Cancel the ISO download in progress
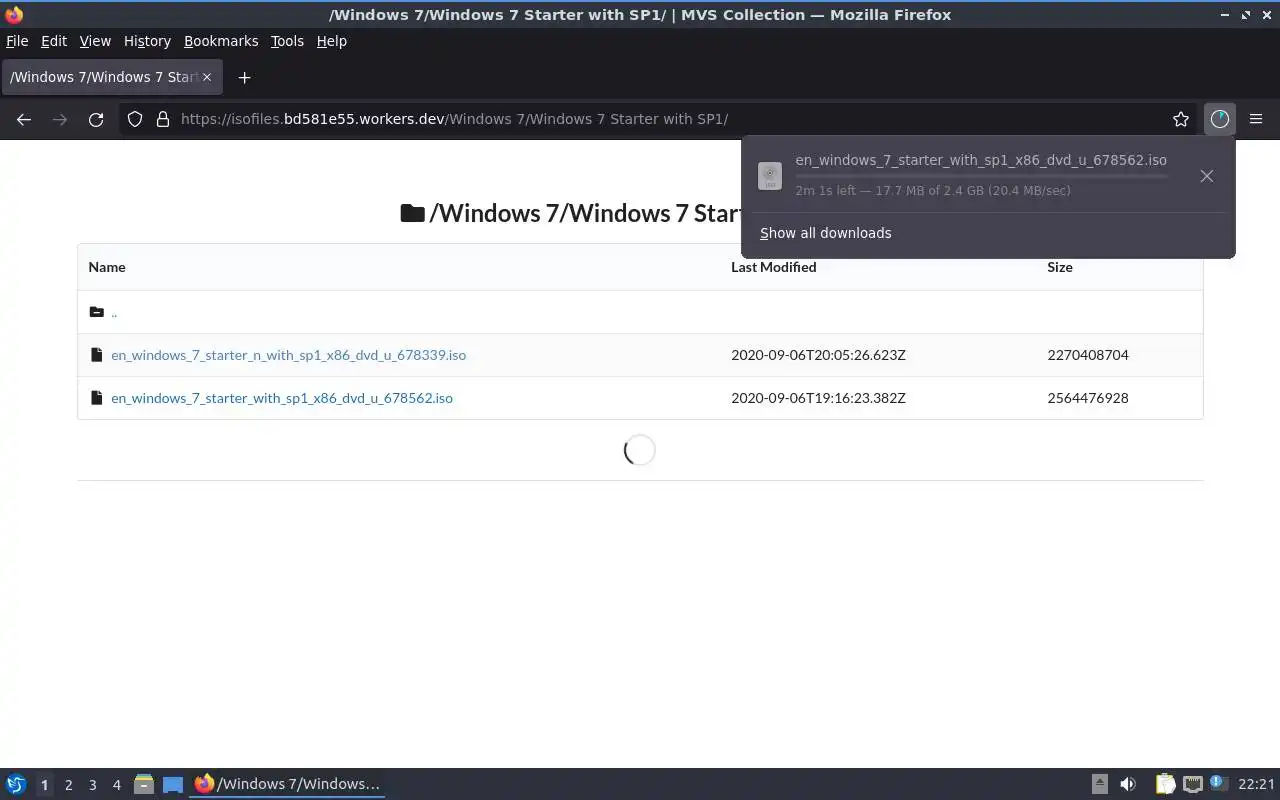 click(1207, 176)
